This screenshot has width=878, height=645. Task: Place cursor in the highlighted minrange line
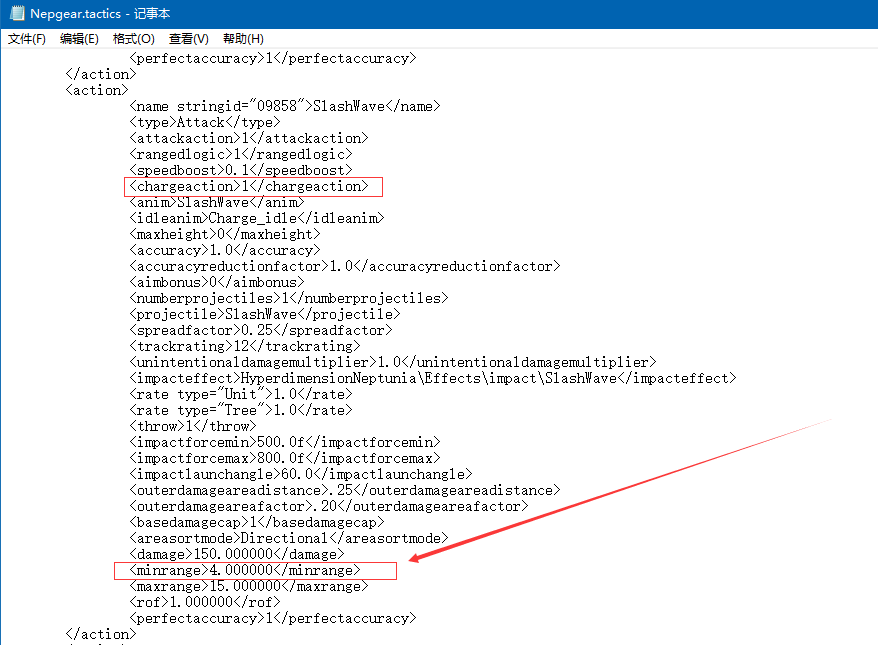(245, 570)
